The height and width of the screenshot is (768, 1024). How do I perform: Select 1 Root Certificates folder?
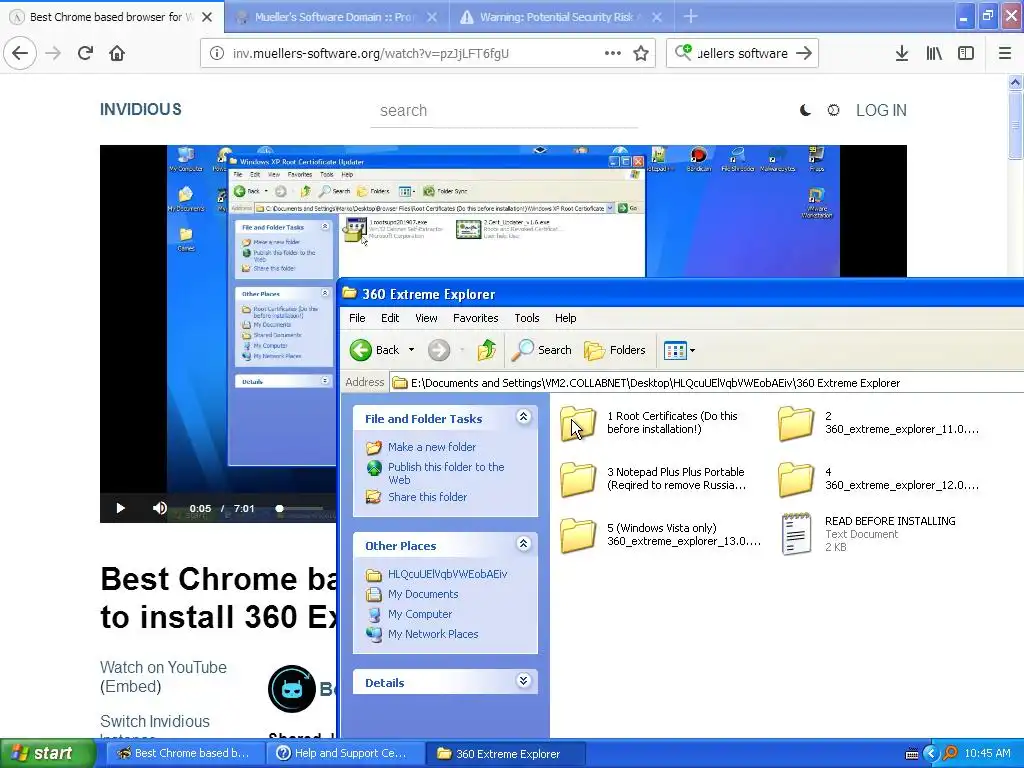pyautogui.click(x=650, y=423)
